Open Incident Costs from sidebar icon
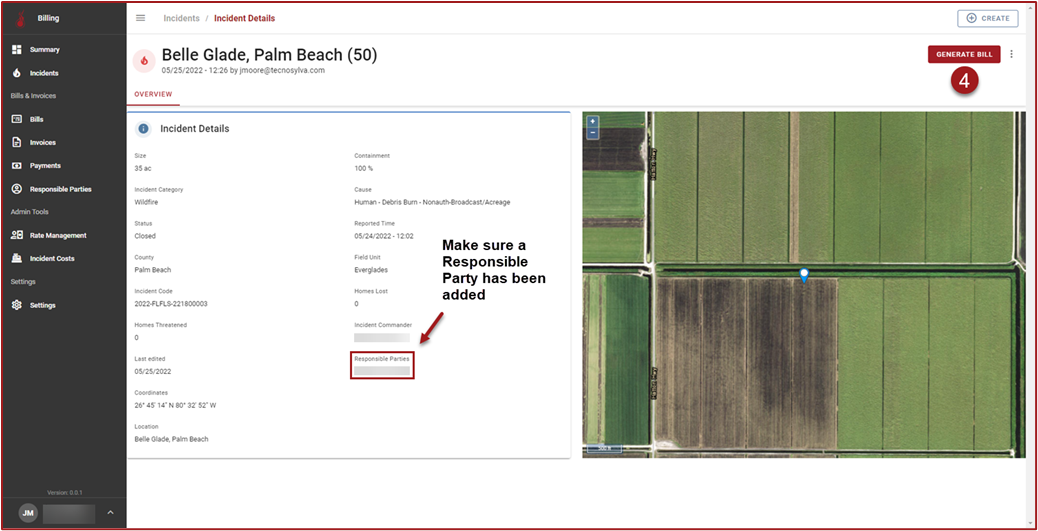Screen dimensions: 1038x531 pos(17,258)
